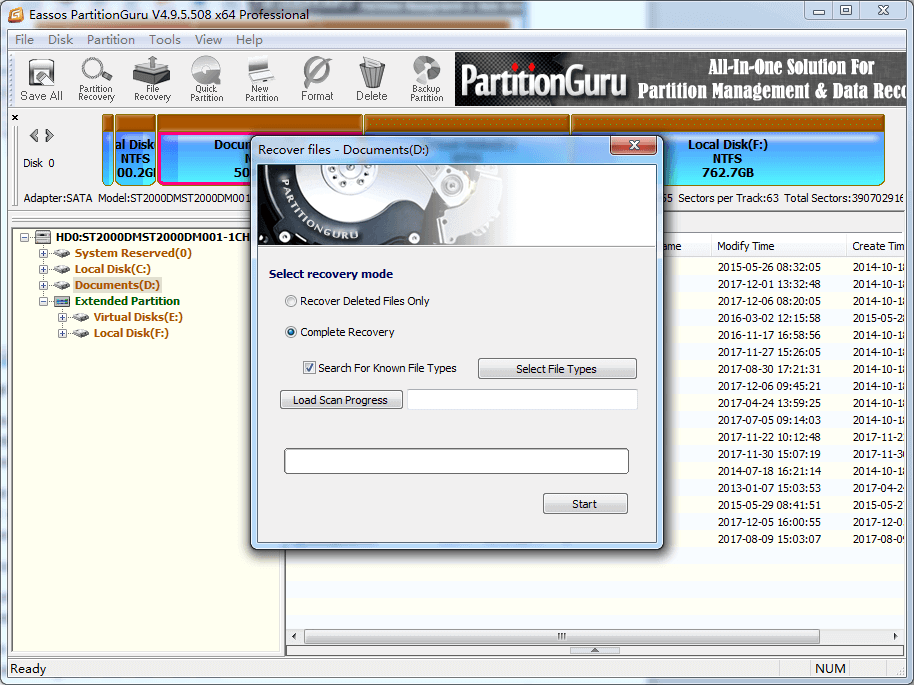Click the Format toolbar icon
This screenshot has width=914, height=685.
click(317, 80)
